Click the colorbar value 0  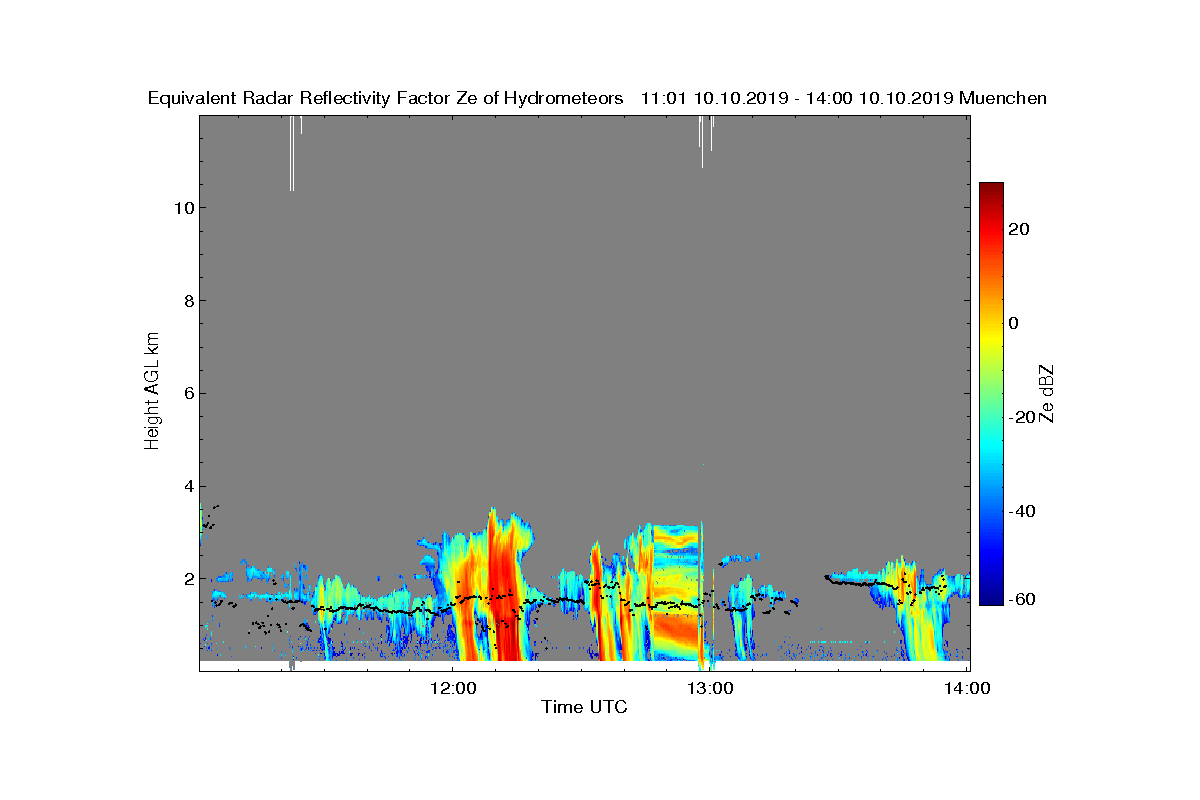[1015, 323]
